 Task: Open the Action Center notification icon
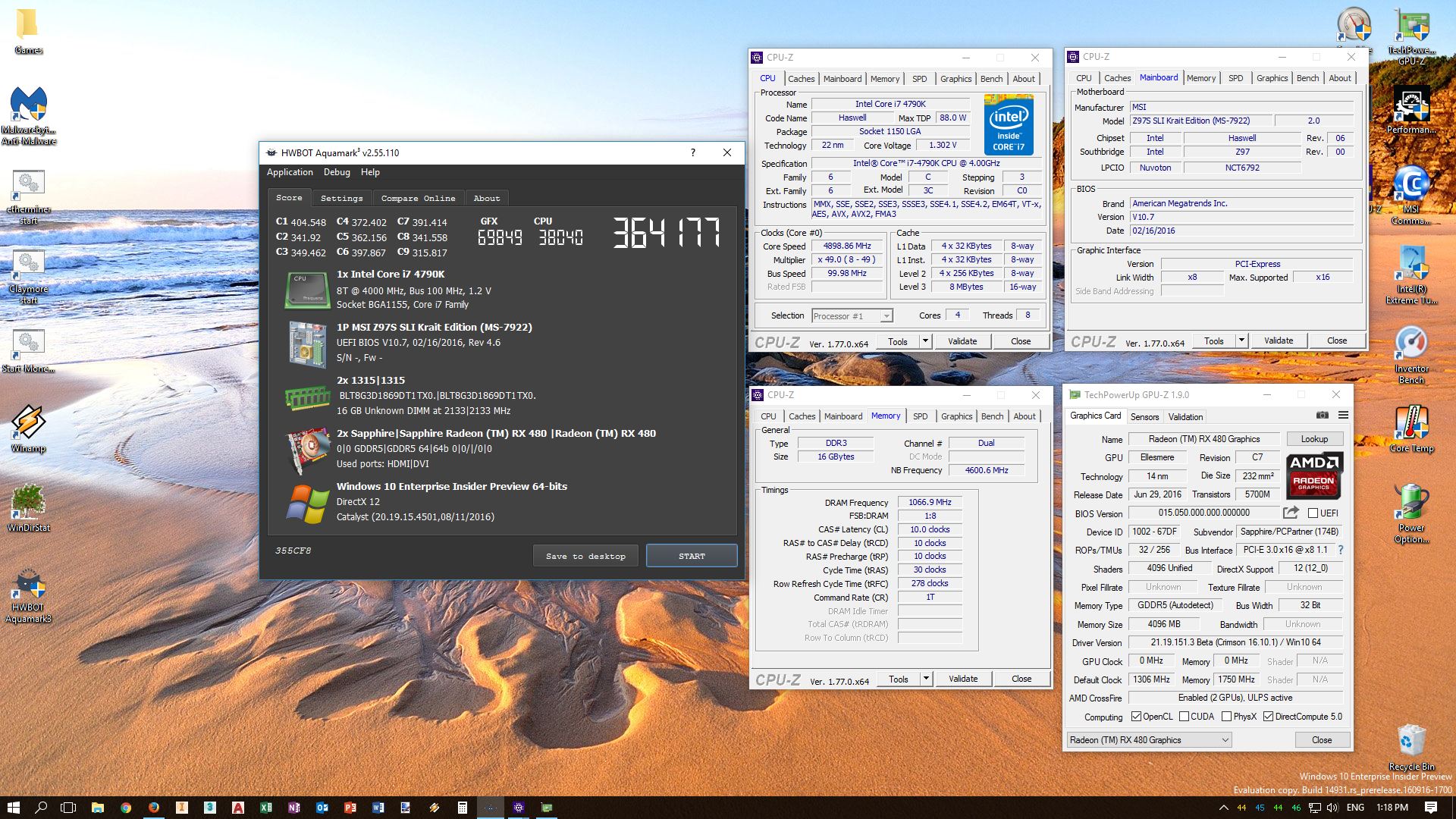pos(1431,808)
